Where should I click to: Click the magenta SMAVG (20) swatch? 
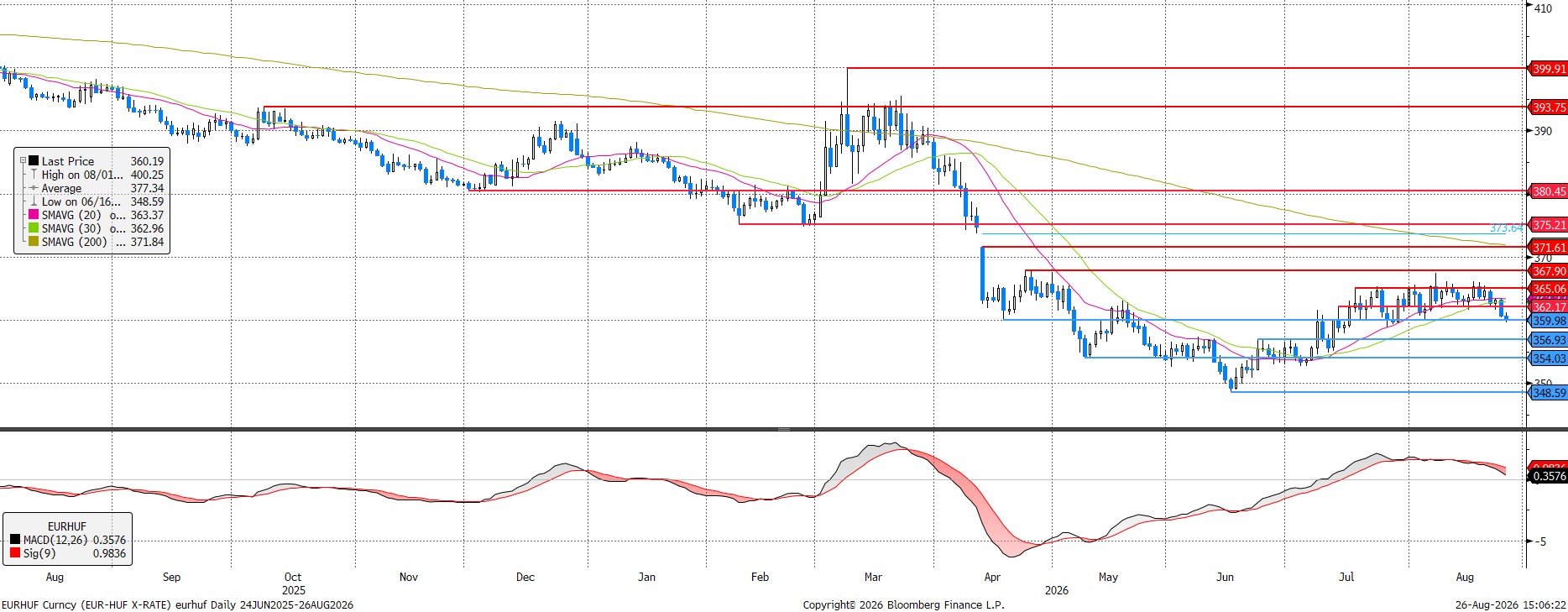(x=34, y=215)
